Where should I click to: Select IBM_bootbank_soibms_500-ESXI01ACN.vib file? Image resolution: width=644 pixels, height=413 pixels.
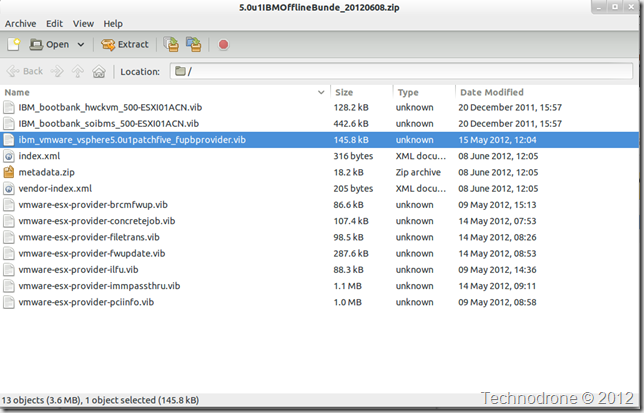pos(108,124)
